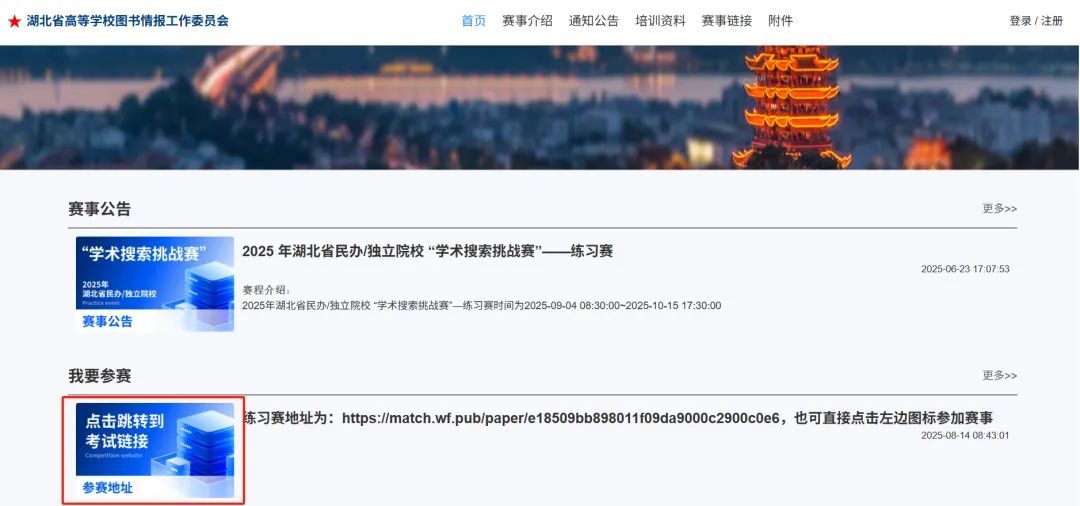Open the 赛事链接 navigation item
This screenshot has height=506, width=1080.
(x=726, y=21)
